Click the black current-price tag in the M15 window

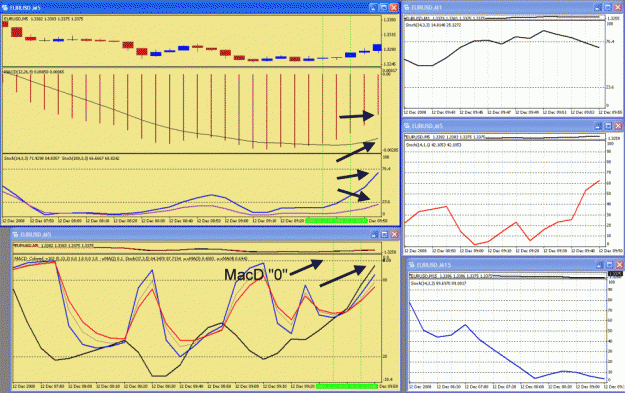(x=615, y=274)
